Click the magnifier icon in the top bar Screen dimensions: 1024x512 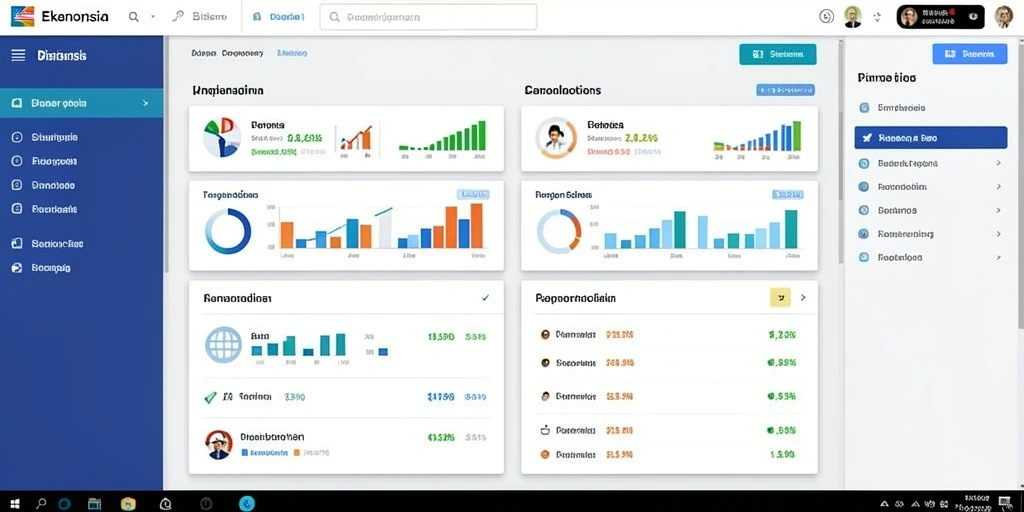coord(134,17)
